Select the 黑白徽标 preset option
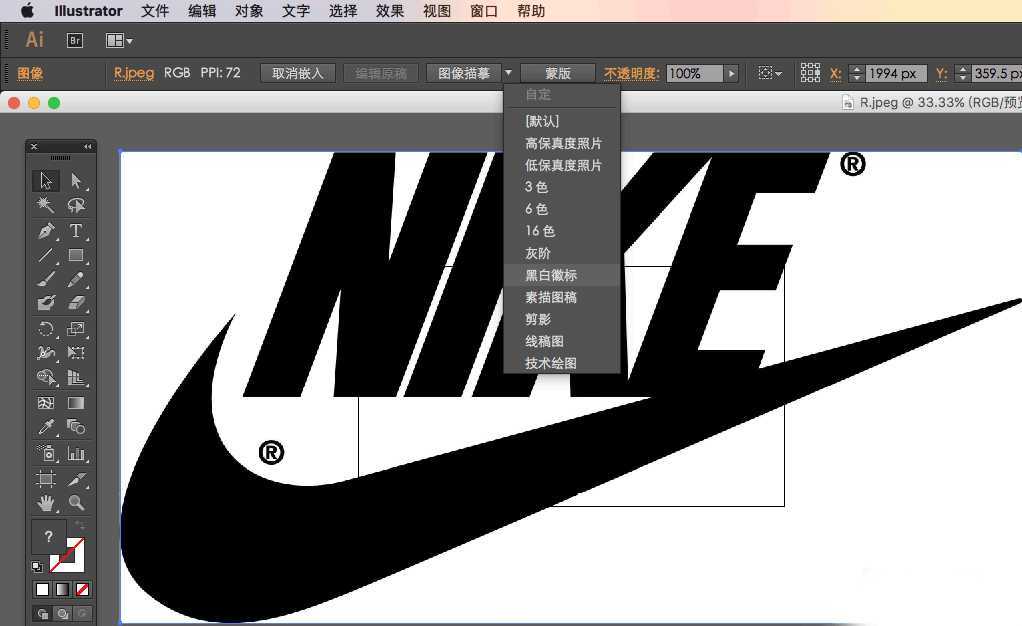Image resolution: width=1022 pixels, height=626 pixels. tap(551, 274)
